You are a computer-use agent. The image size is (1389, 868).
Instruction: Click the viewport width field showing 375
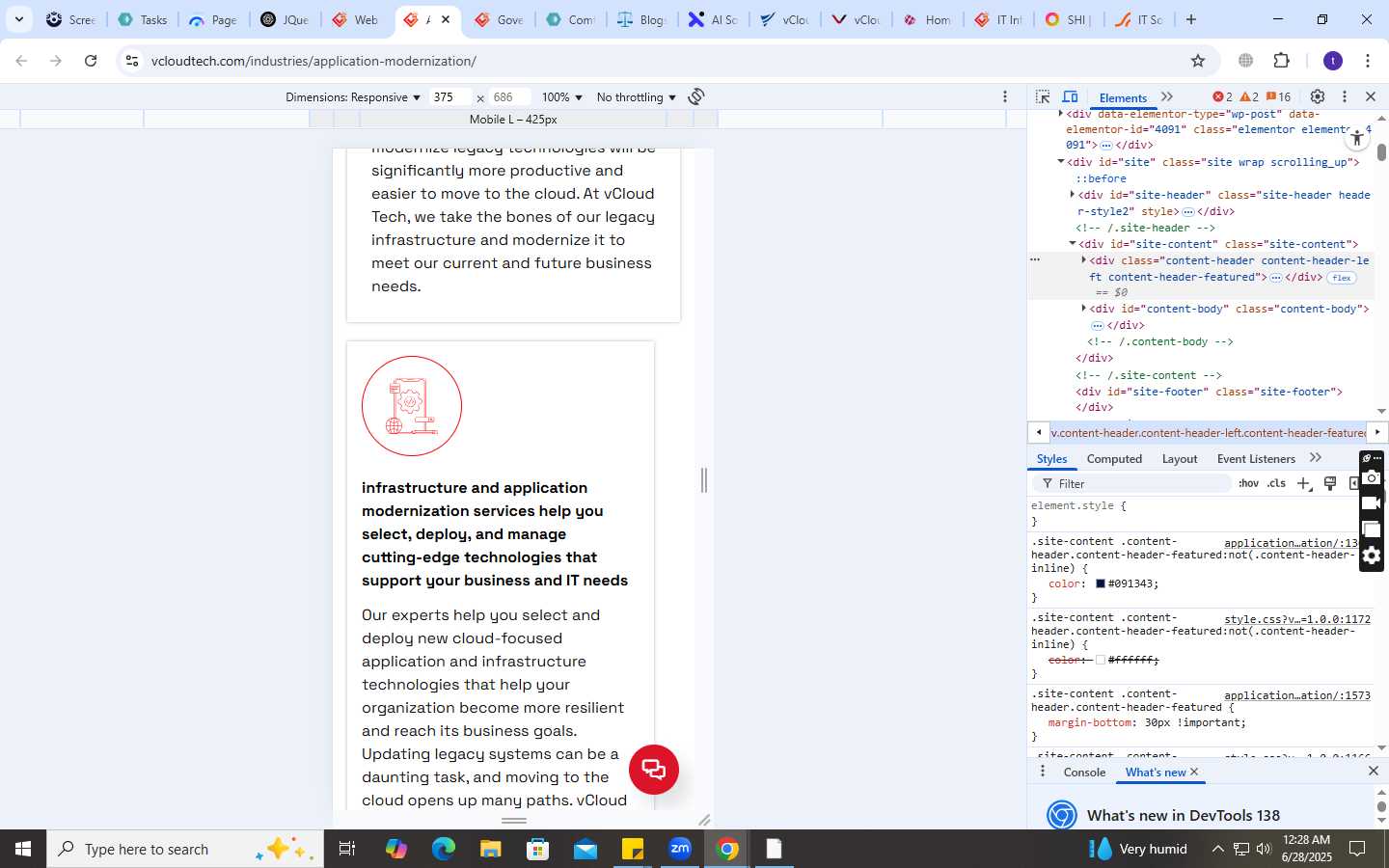451,97
